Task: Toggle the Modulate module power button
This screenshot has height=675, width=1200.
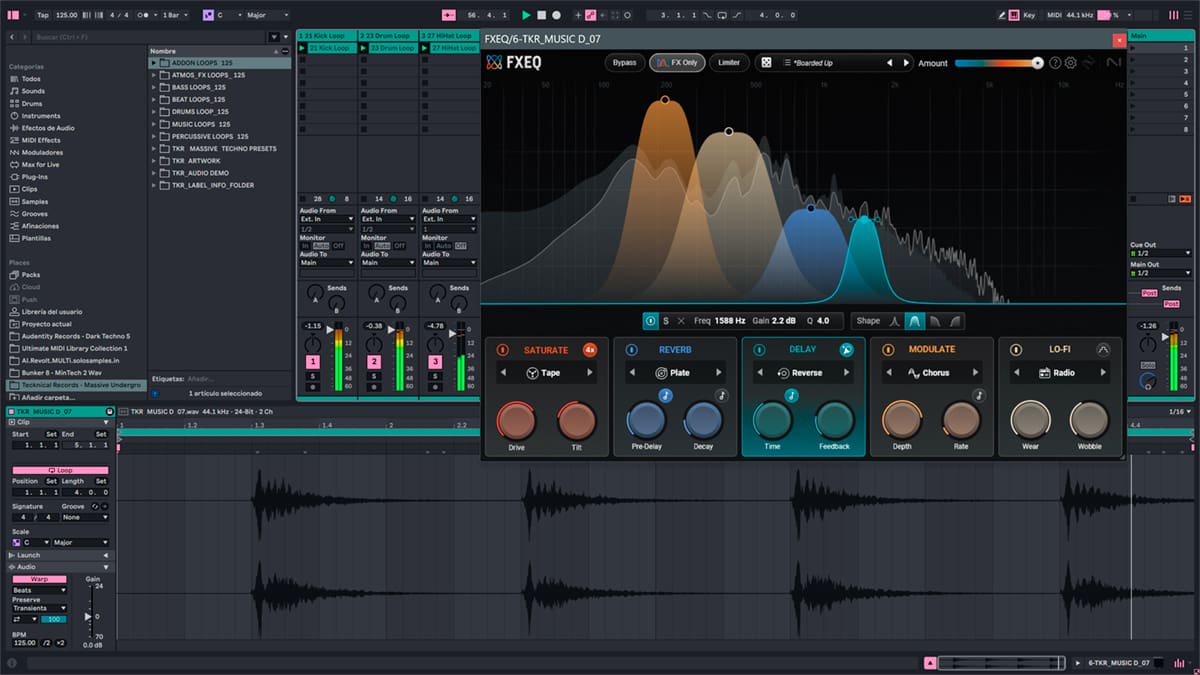Action: [x=887, y=350]
